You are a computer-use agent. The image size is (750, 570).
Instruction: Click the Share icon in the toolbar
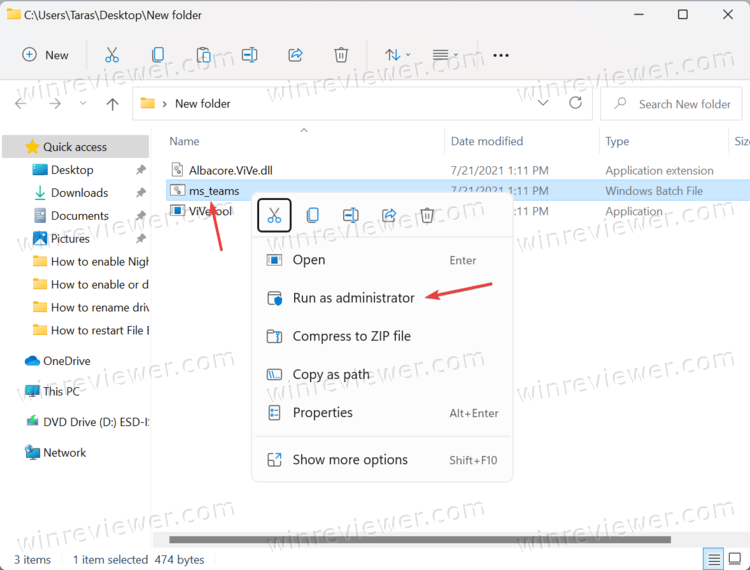(x=295, y=55)
